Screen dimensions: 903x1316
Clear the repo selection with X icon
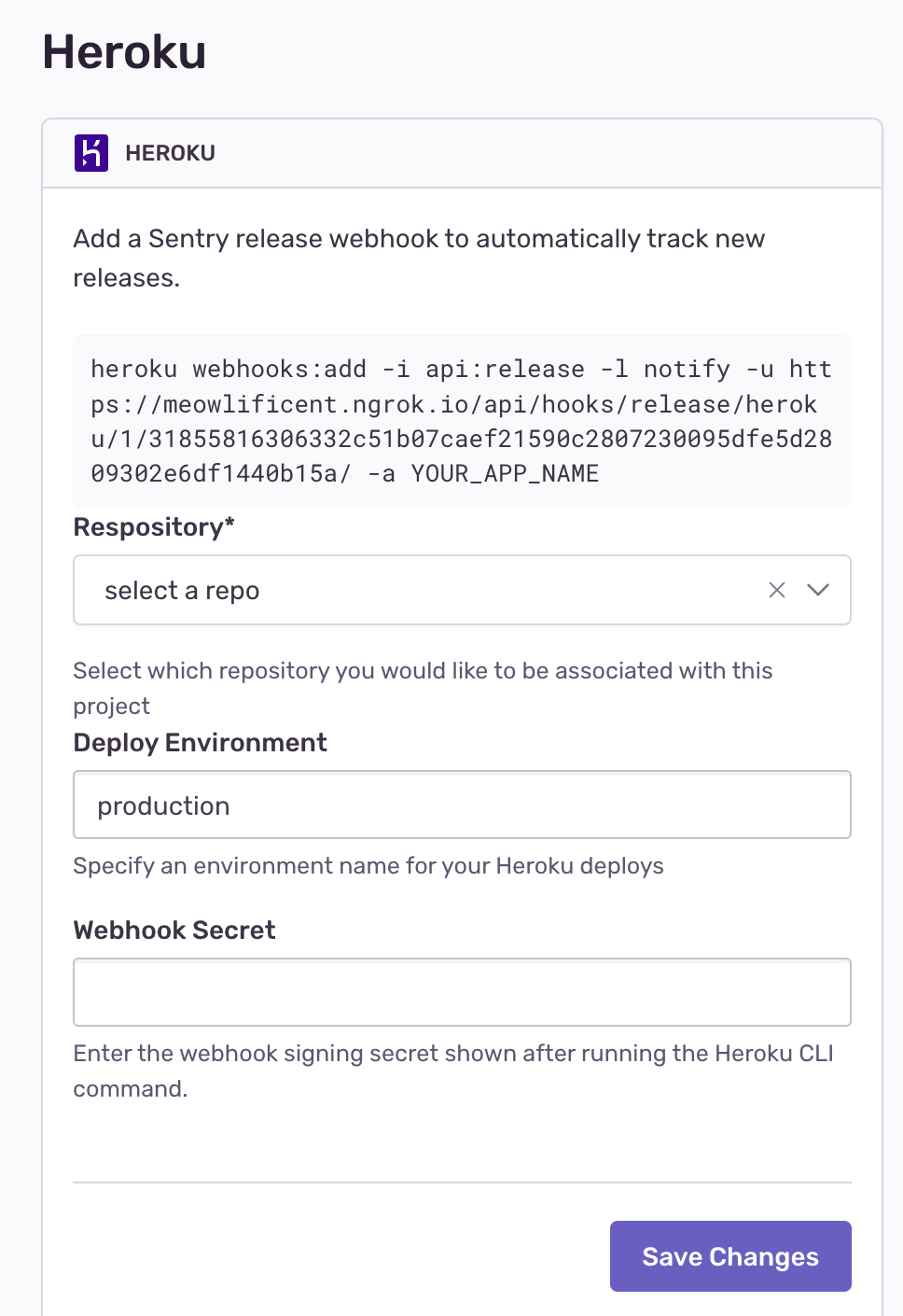(777, 590)
